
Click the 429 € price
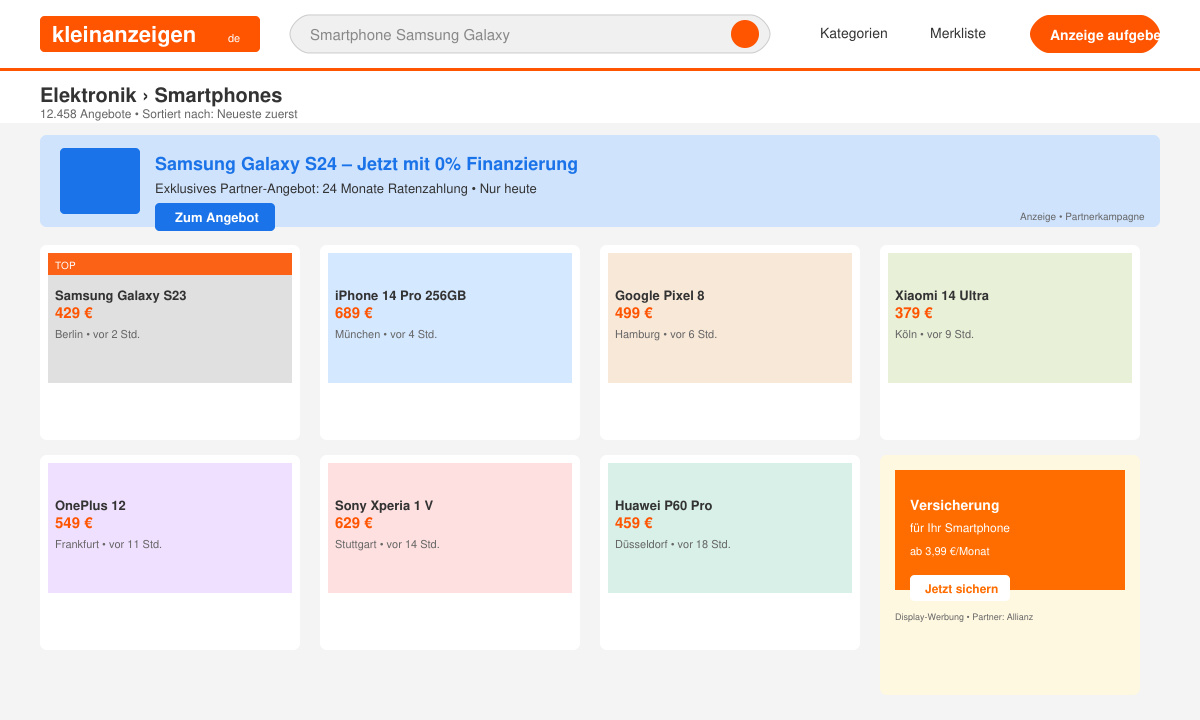74,313
